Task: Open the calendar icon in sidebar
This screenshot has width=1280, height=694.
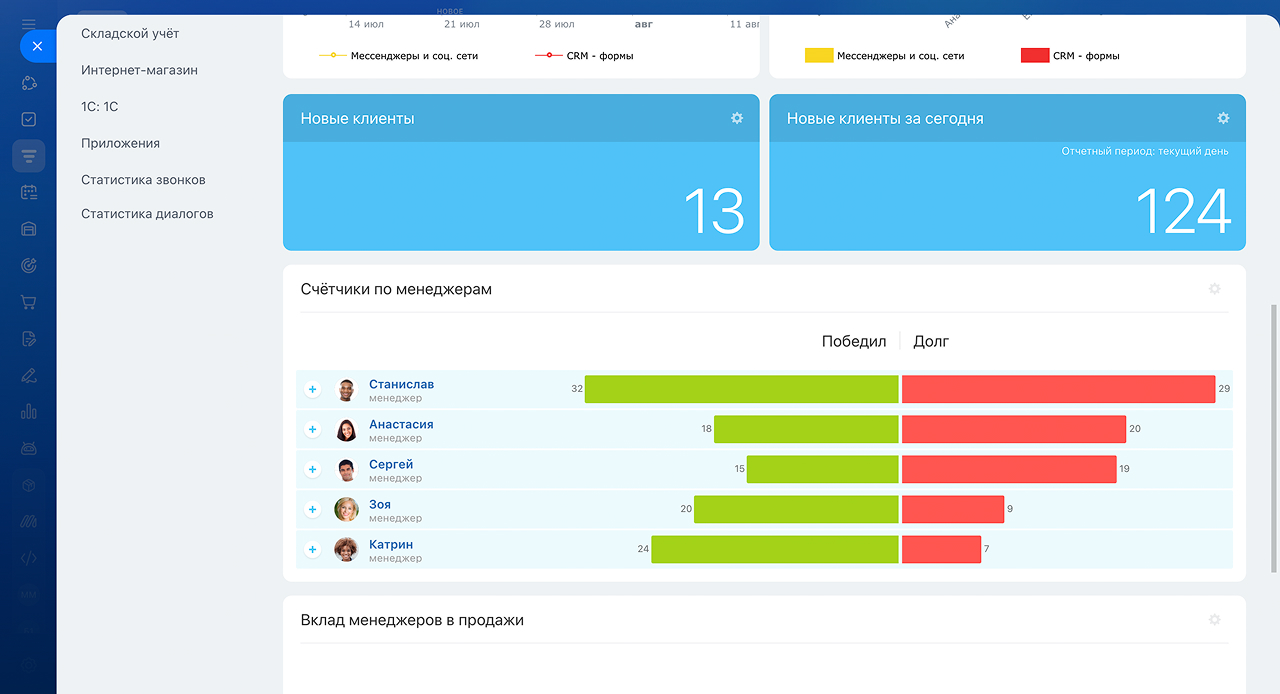Action: coord(29,192)
